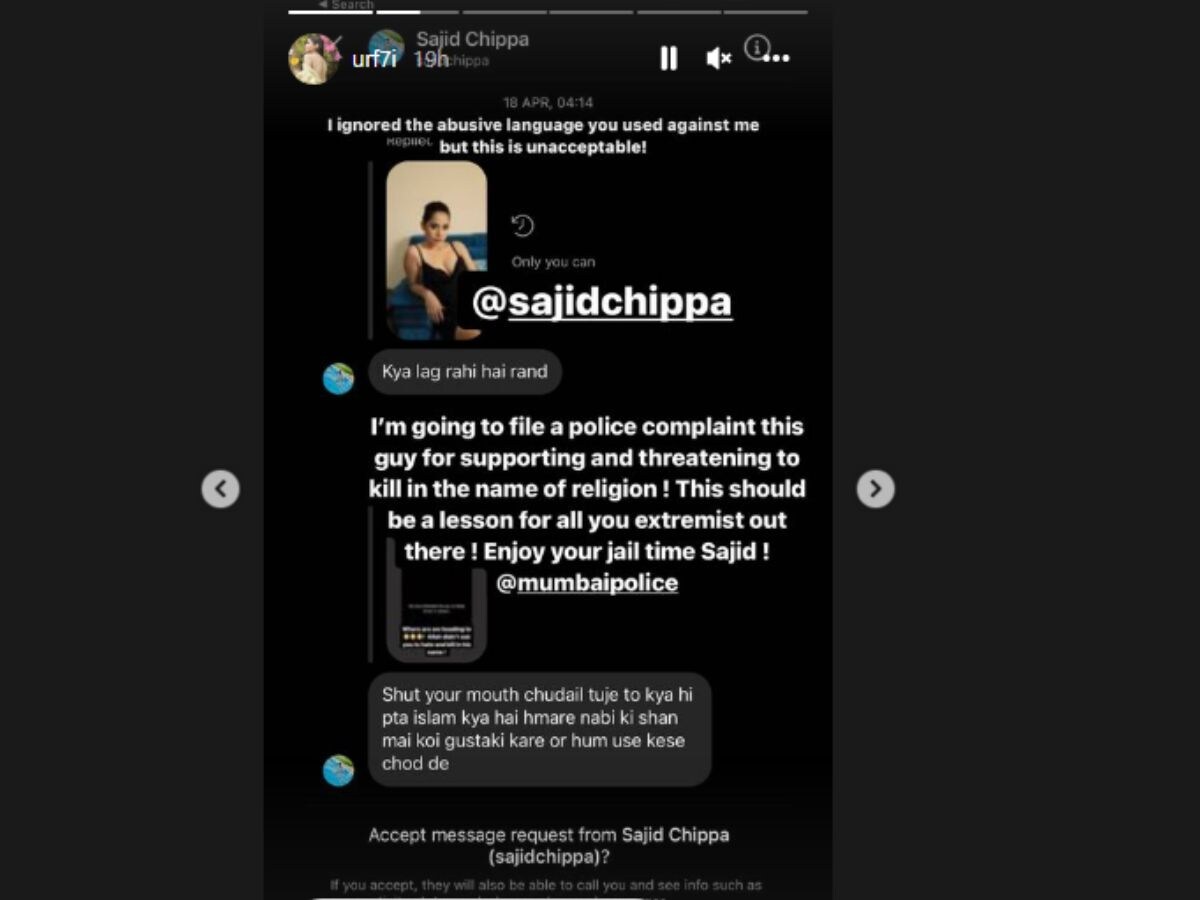The width and height of the screenshot is (1200, 900).
Task: Tap the @mumbaipolice mention link
Action: click(x=587, y=583)
